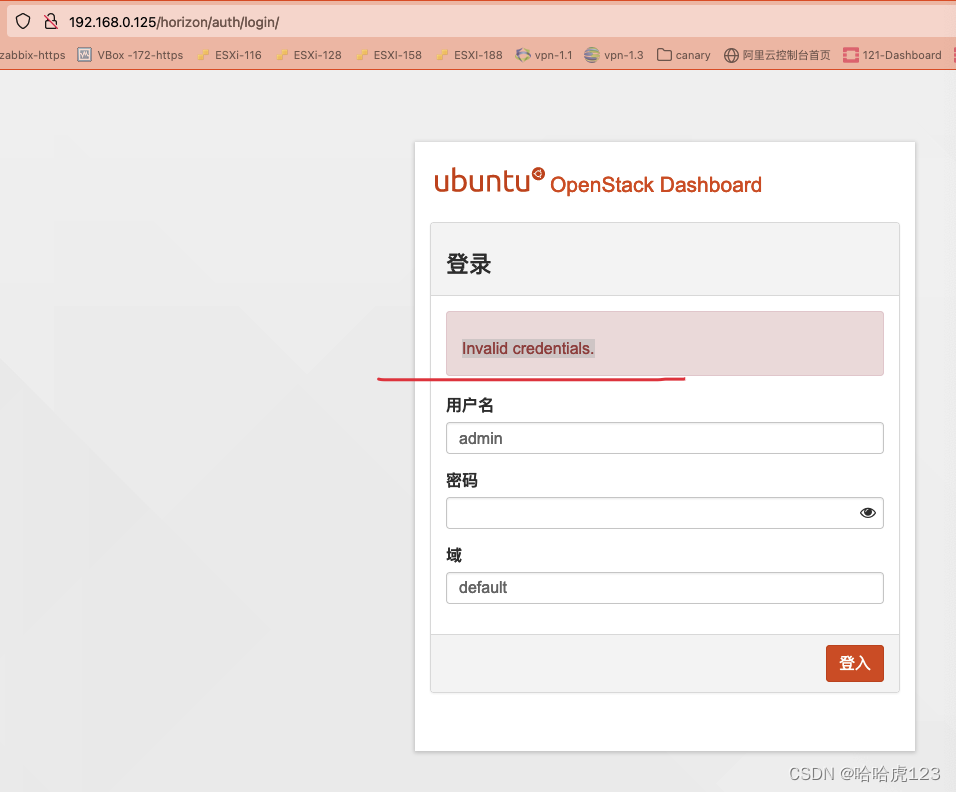Click the site identity icon in address bar

pyautogui.click(x=48, y=20)
